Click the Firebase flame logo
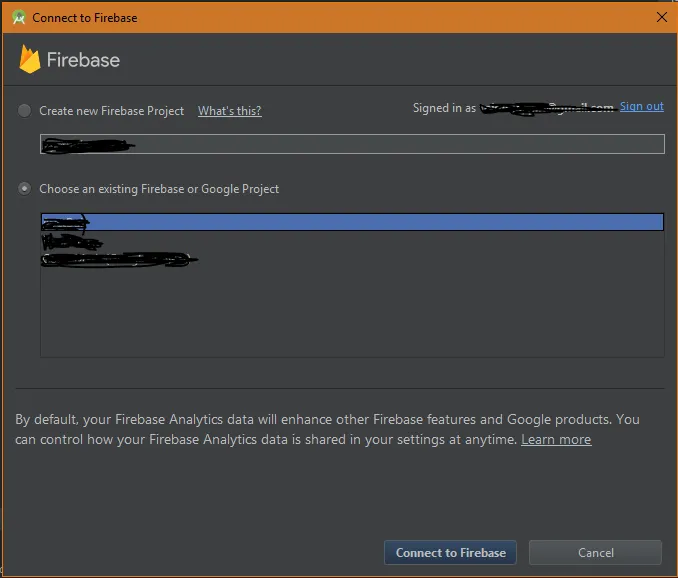 tap(29, 59)
